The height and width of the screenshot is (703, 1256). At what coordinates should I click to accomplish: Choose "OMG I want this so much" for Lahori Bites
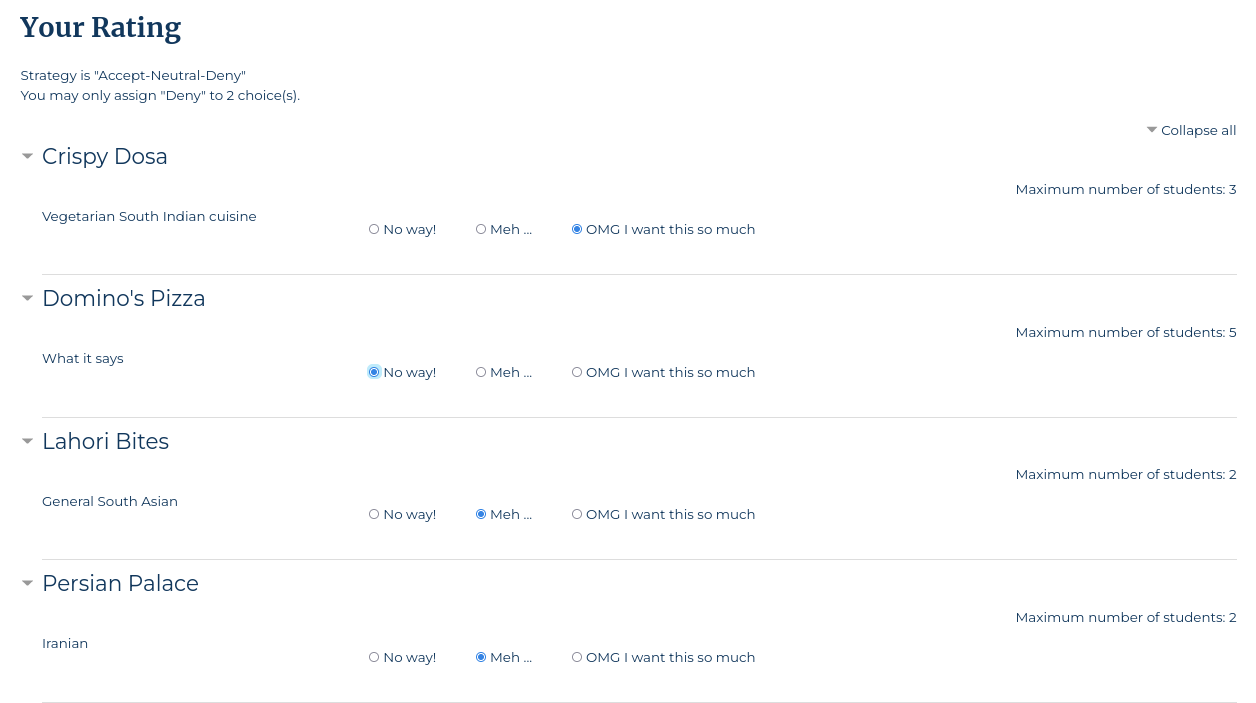[577, 514]
